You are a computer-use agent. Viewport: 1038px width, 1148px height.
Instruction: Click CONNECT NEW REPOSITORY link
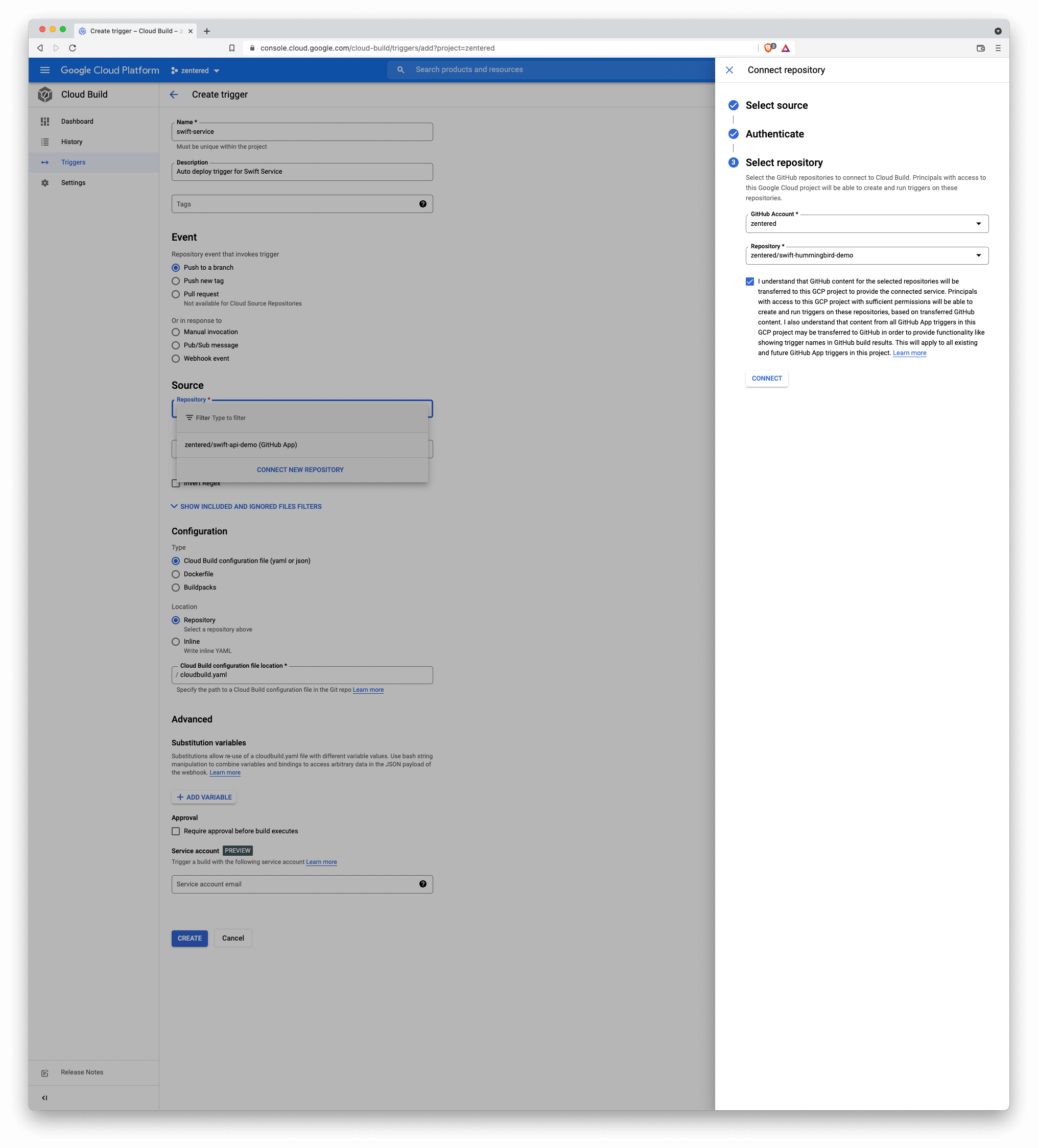(300, 470)
